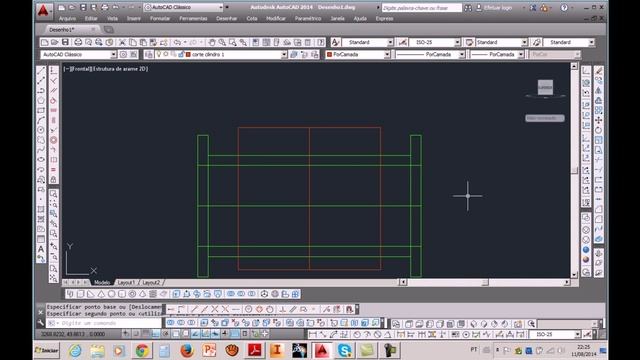This screenshot has height=360, width=640.
Task: Click the Efetuar logon sign-in link
Action: point(498,8)
